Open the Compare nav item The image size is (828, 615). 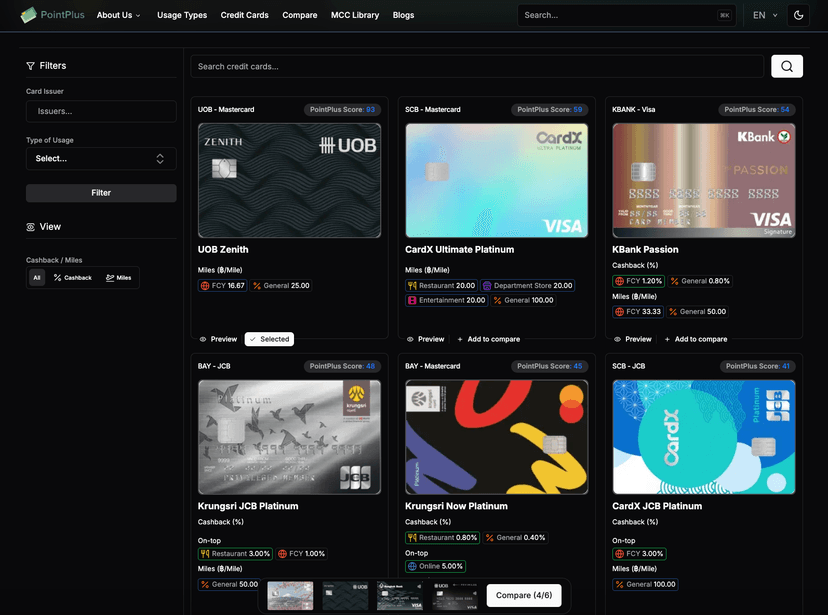coord(300,15)
